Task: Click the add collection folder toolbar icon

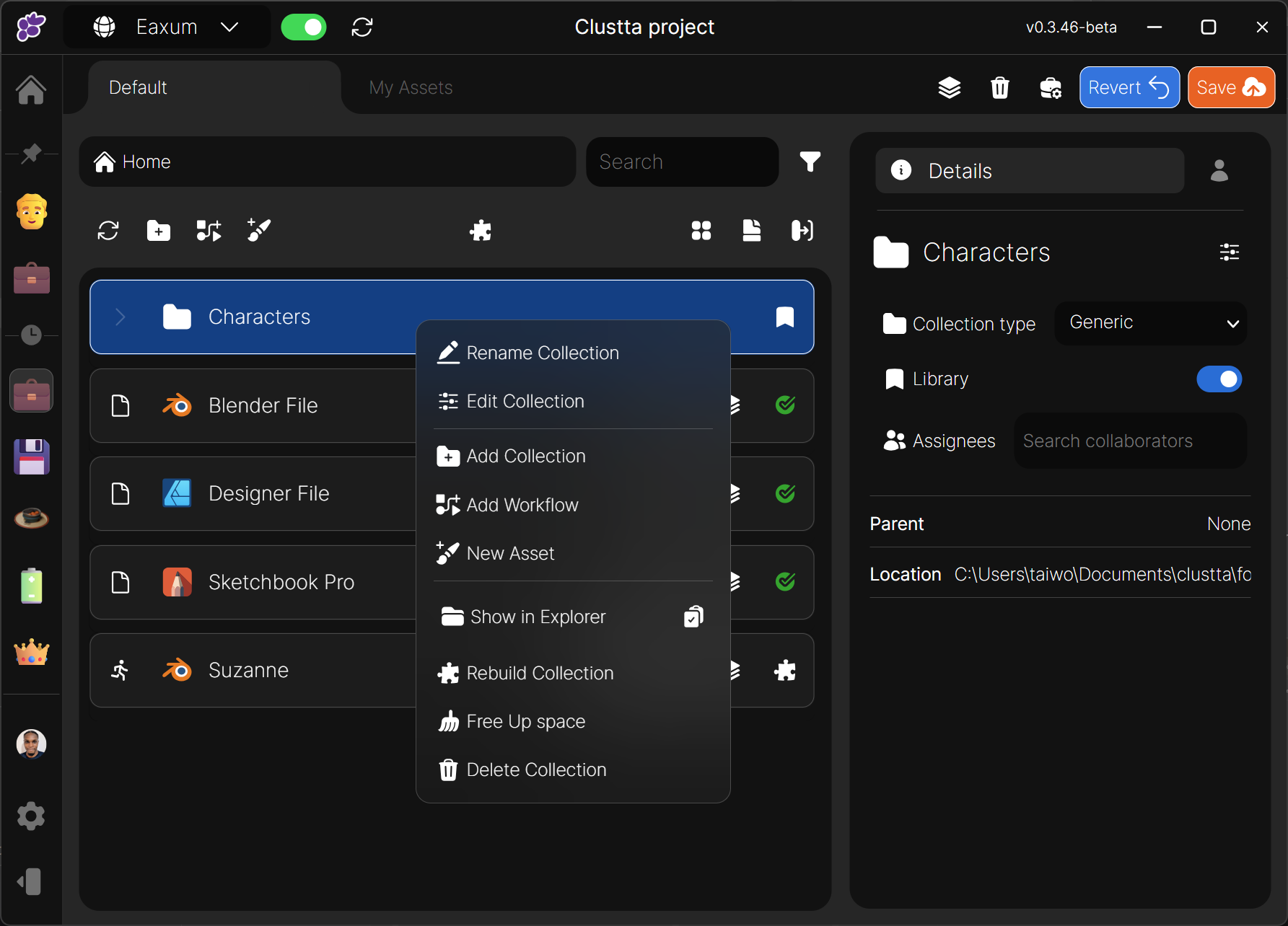Action: coord(159,231)
